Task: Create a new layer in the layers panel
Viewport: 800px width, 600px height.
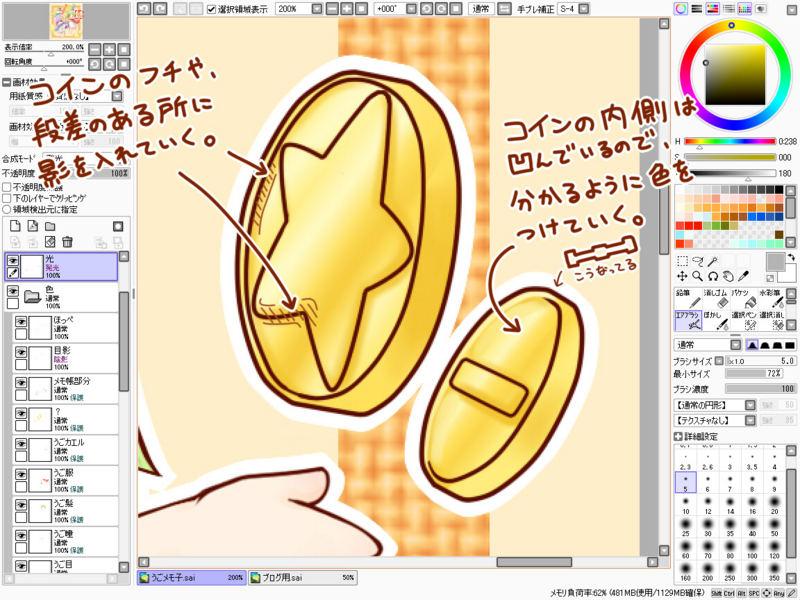Action: (x=17, y=226)
